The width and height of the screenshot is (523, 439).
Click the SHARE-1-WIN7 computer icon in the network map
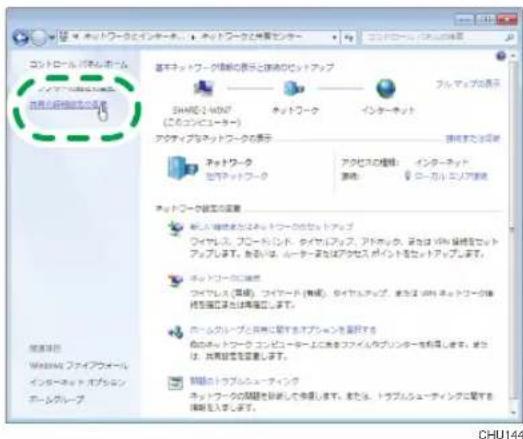point(203,89)
